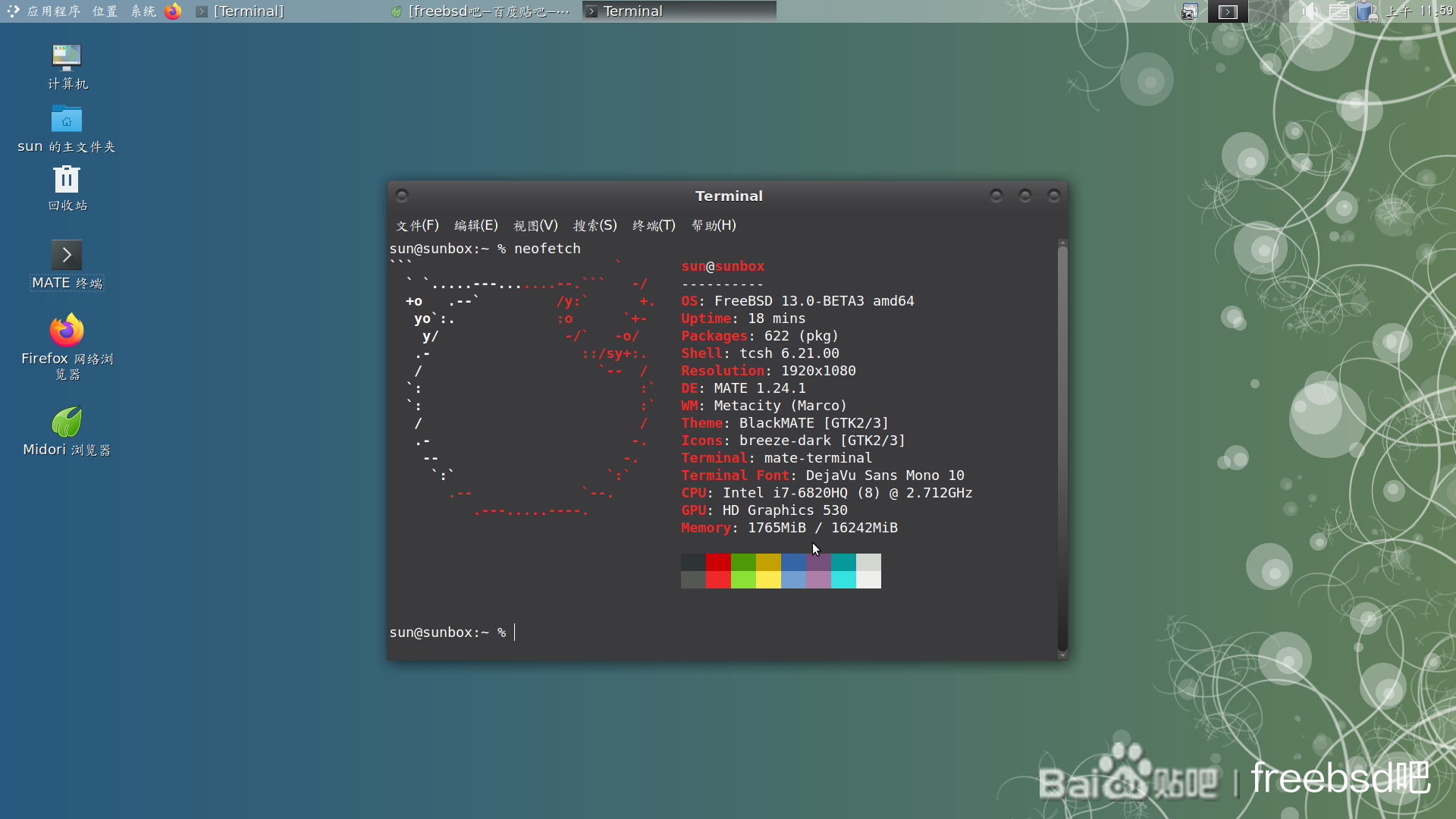Click the 'Memory: 1765MiB / 16242MiB' line
The height and width of the screenshot is (819, 1456).
tap(789, 528)
